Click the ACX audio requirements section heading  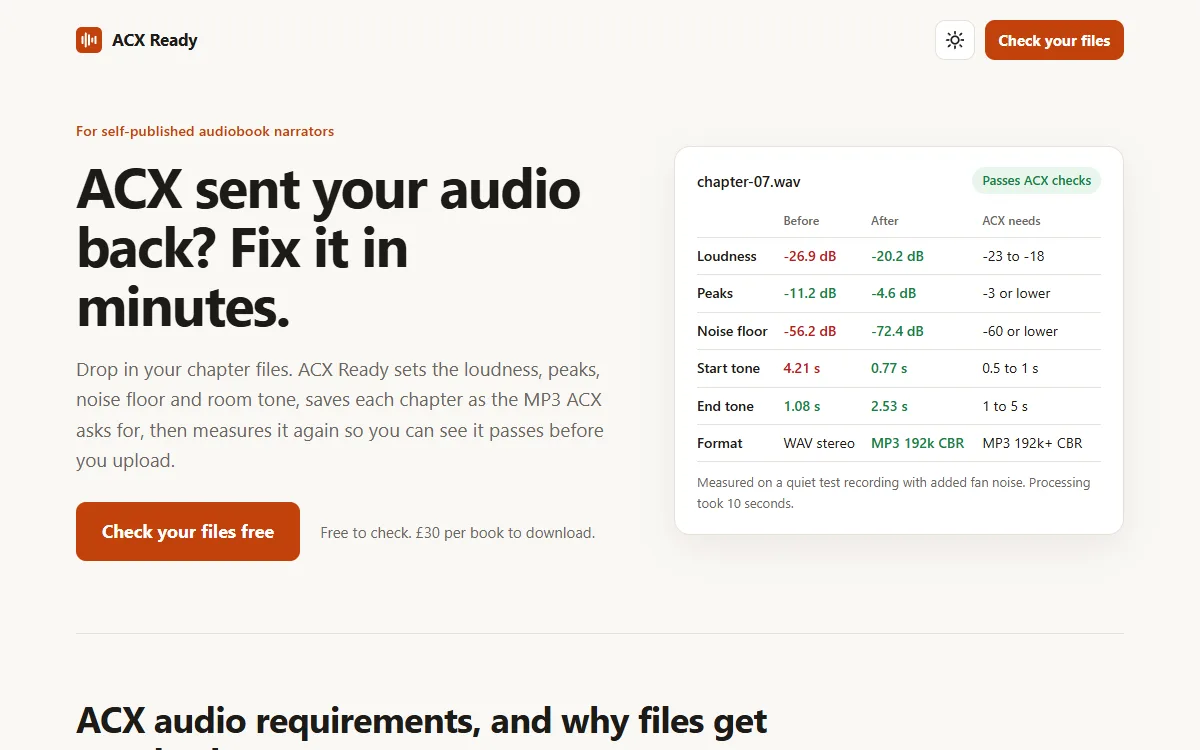[422, 721]
